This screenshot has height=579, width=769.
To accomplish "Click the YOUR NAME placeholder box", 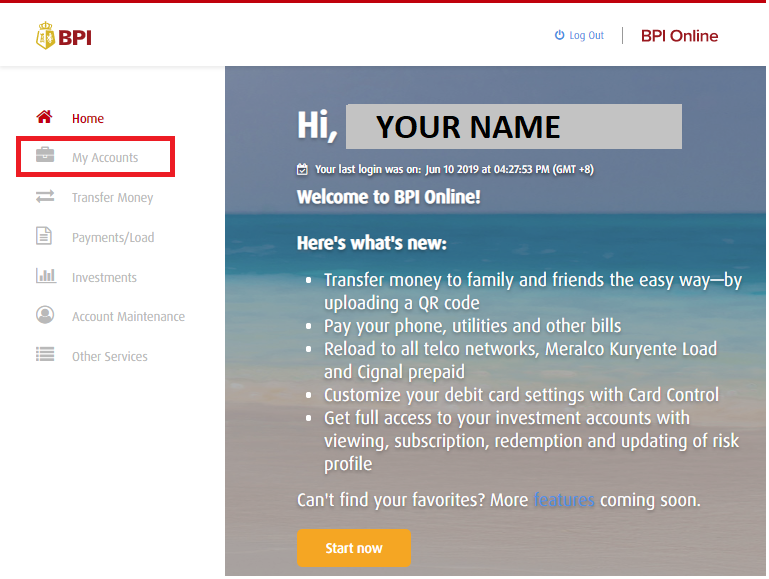I will point(513,126).
